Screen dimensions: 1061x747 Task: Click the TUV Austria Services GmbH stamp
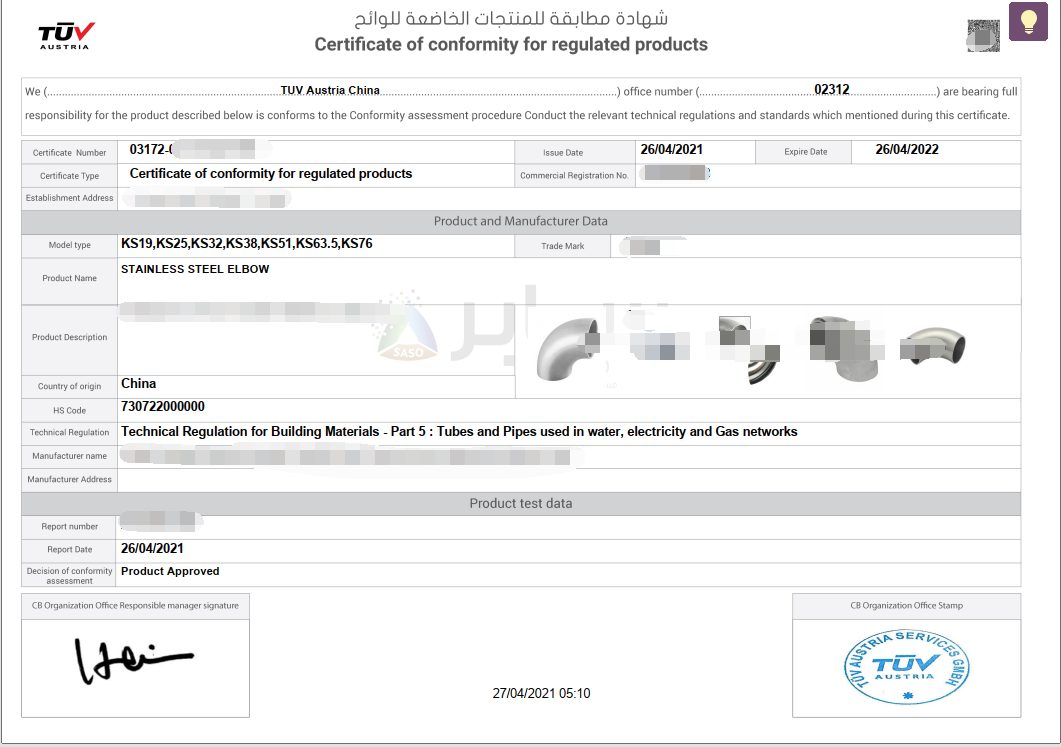coord(907,667)
